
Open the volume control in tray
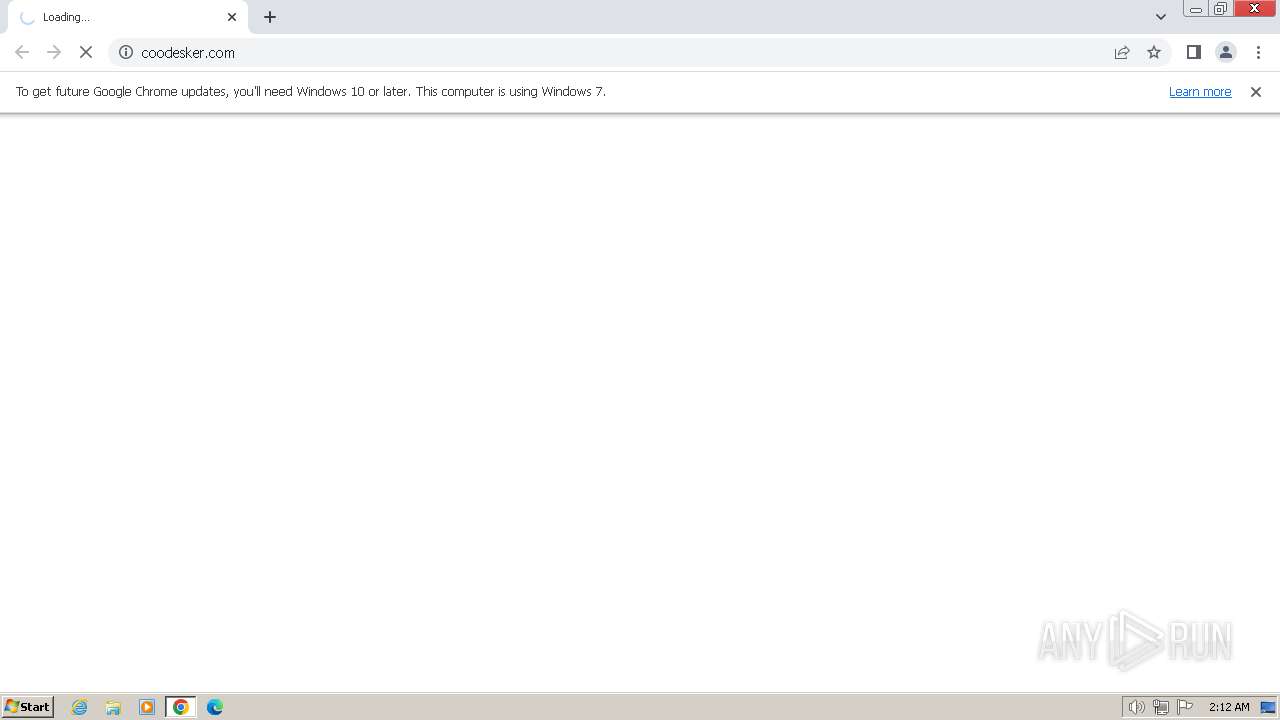(1136, 707)
